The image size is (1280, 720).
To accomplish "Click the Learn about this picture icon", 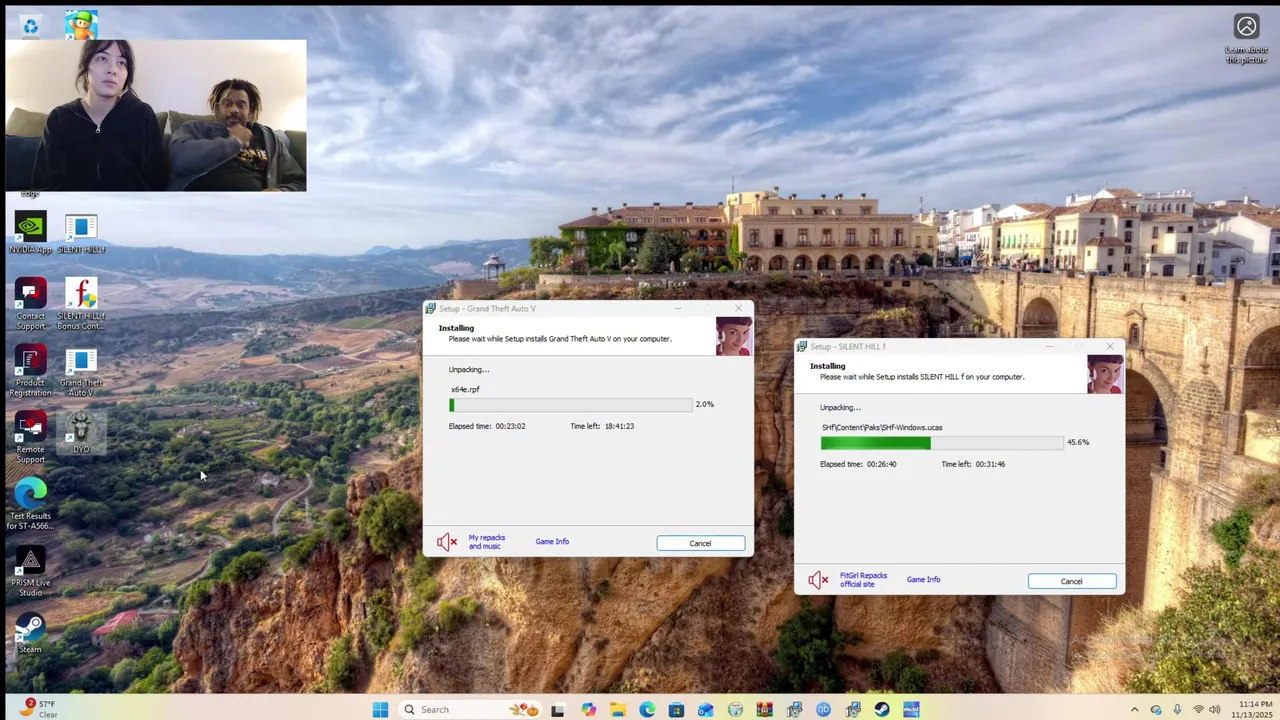I will [x=1246, y=38].
